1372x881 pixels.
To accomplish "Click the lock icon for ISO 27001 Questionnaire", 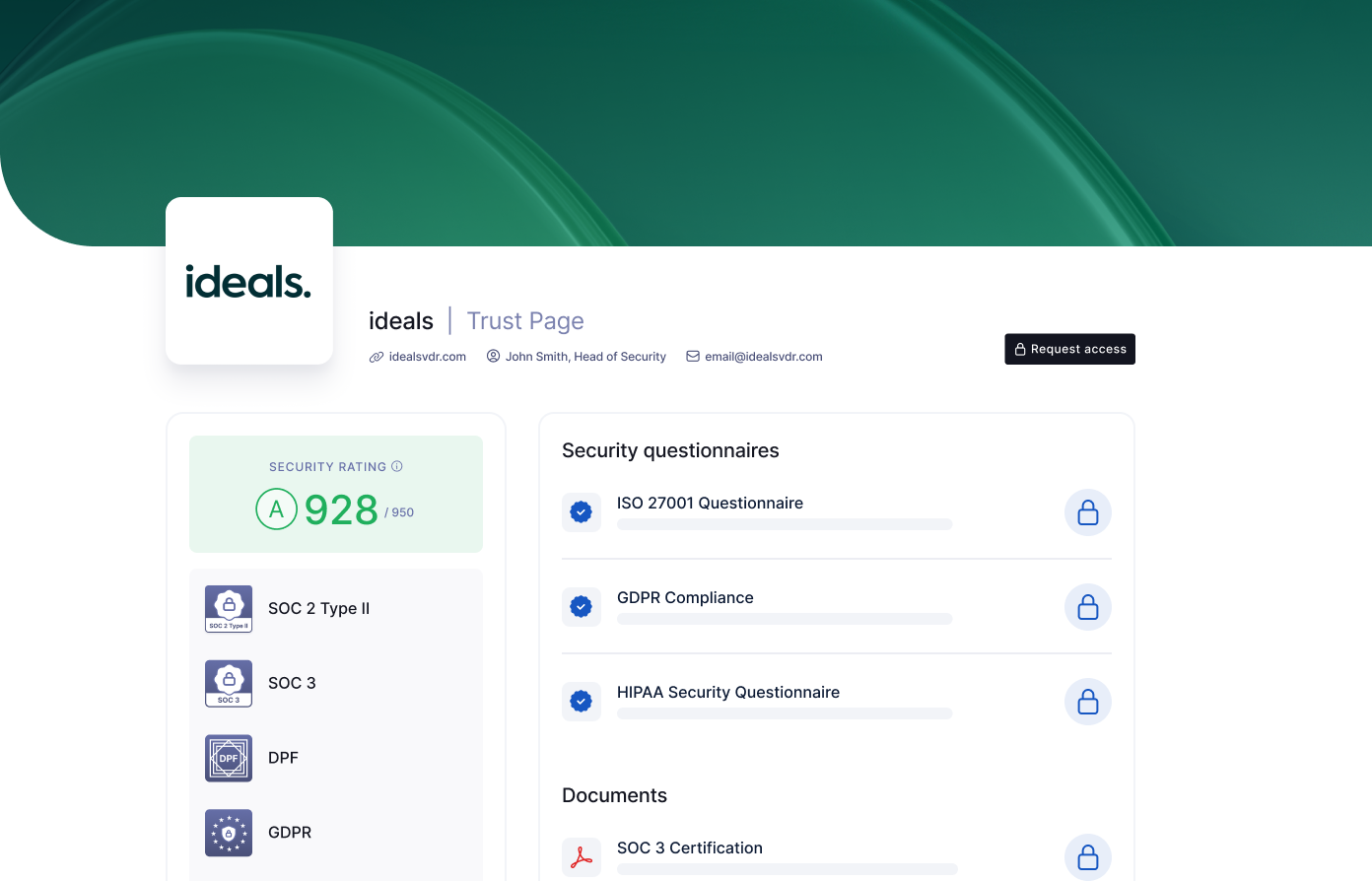I will coord(1088,512).
